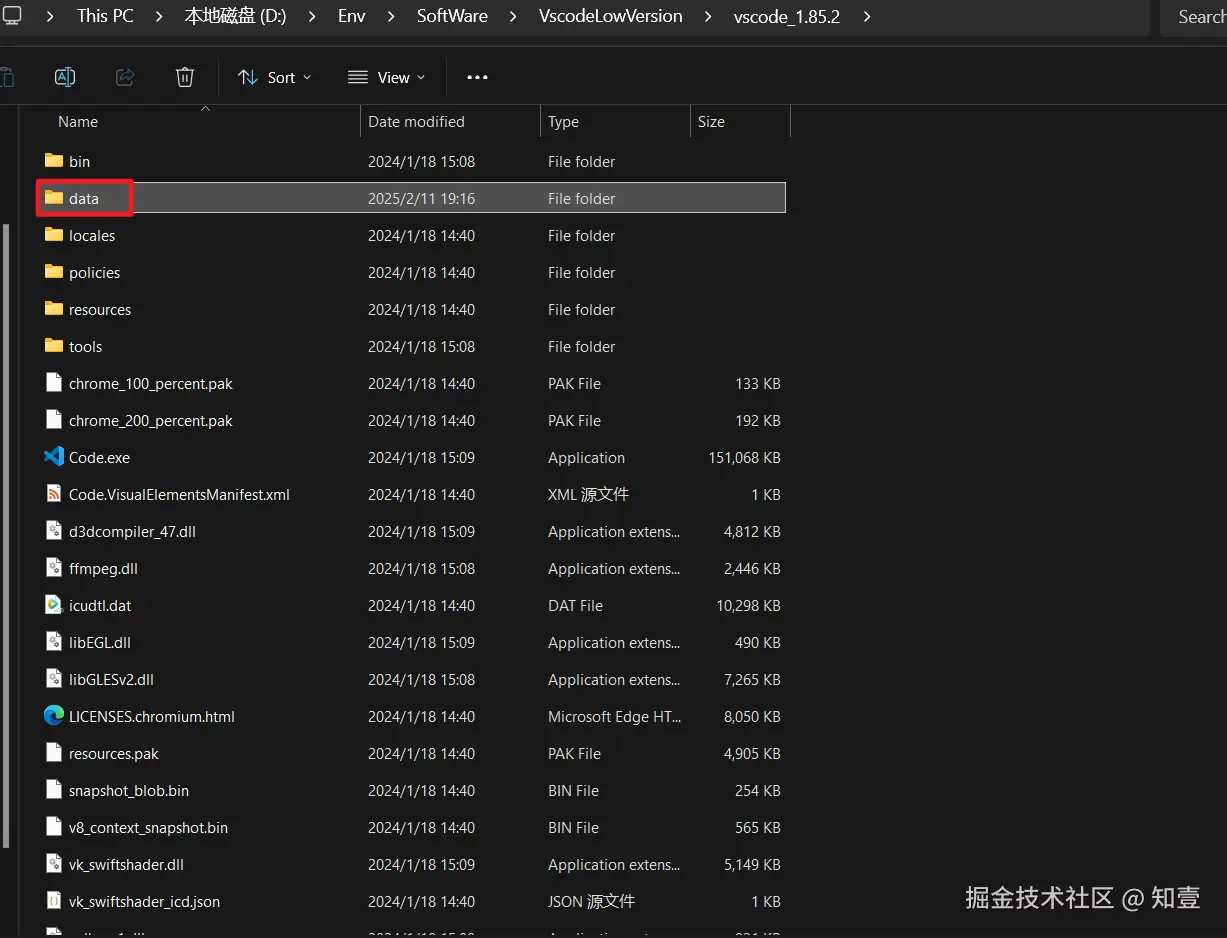Select file name Code.exe

pos(99,458)
